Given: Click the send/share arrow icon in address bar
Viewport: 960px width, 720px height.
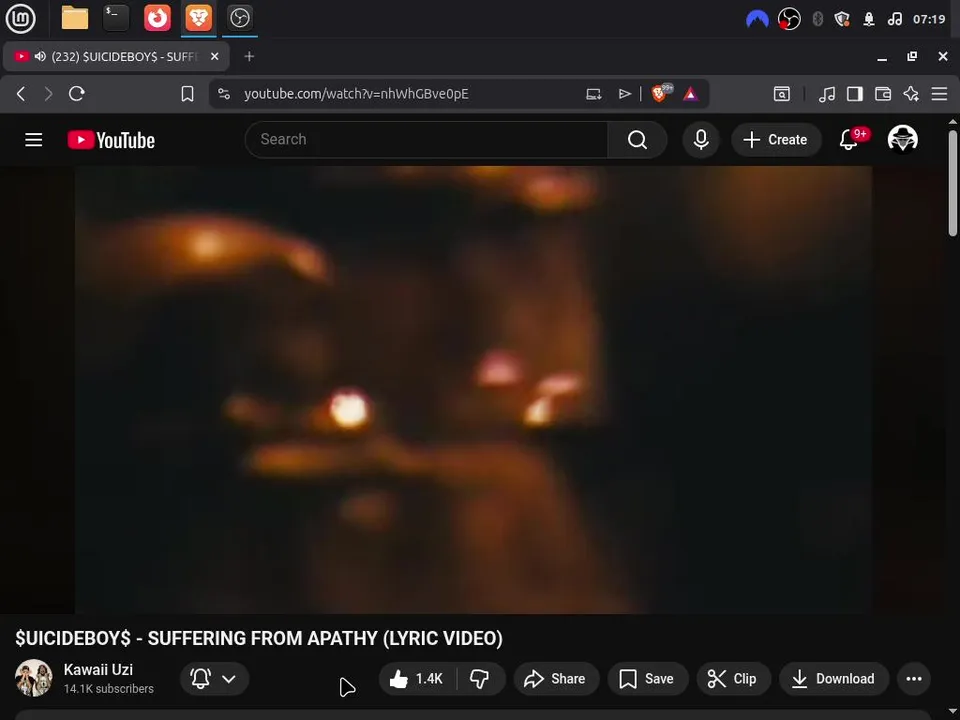Looking at the screenshot, I should [x=624, y=94].
